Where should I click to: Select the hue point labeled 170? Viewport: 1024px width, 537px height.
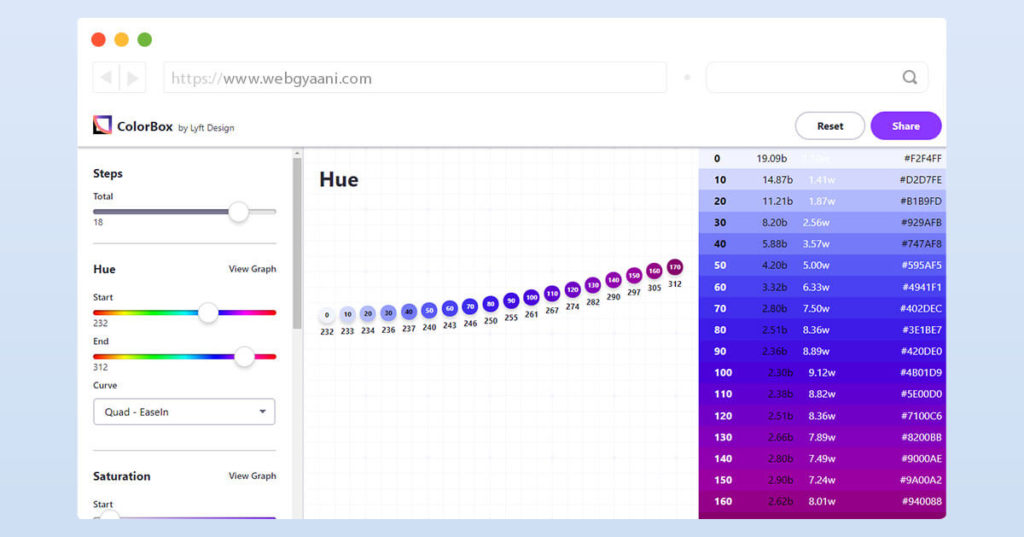(x=675, y=267)
